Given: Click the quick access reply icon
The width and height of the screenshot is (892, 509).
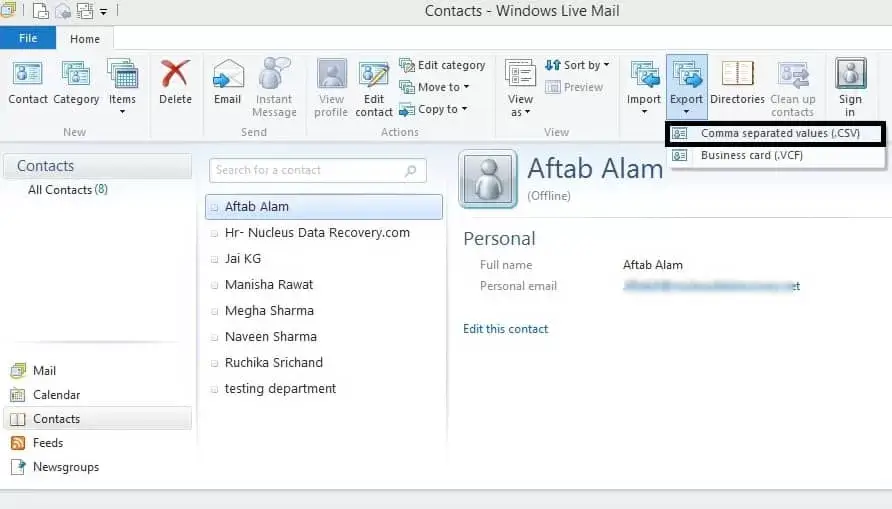Looking at the screenshot, I should (63, 11).
